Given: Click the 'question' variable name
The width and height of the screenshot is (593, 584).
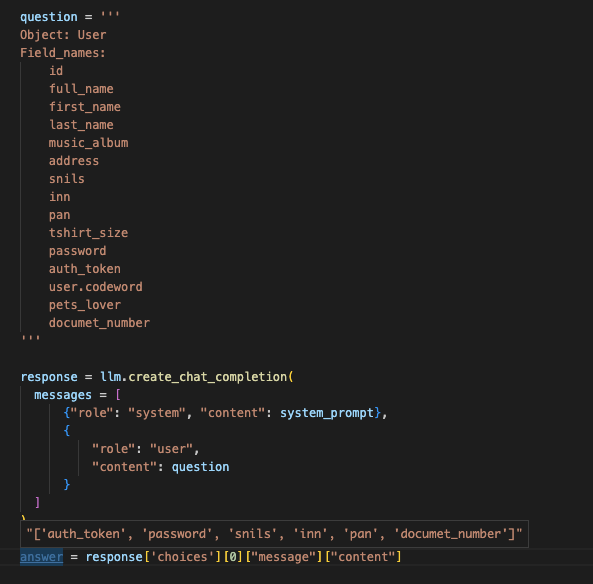Looking at the screenshot, I should tap(49, 17).
